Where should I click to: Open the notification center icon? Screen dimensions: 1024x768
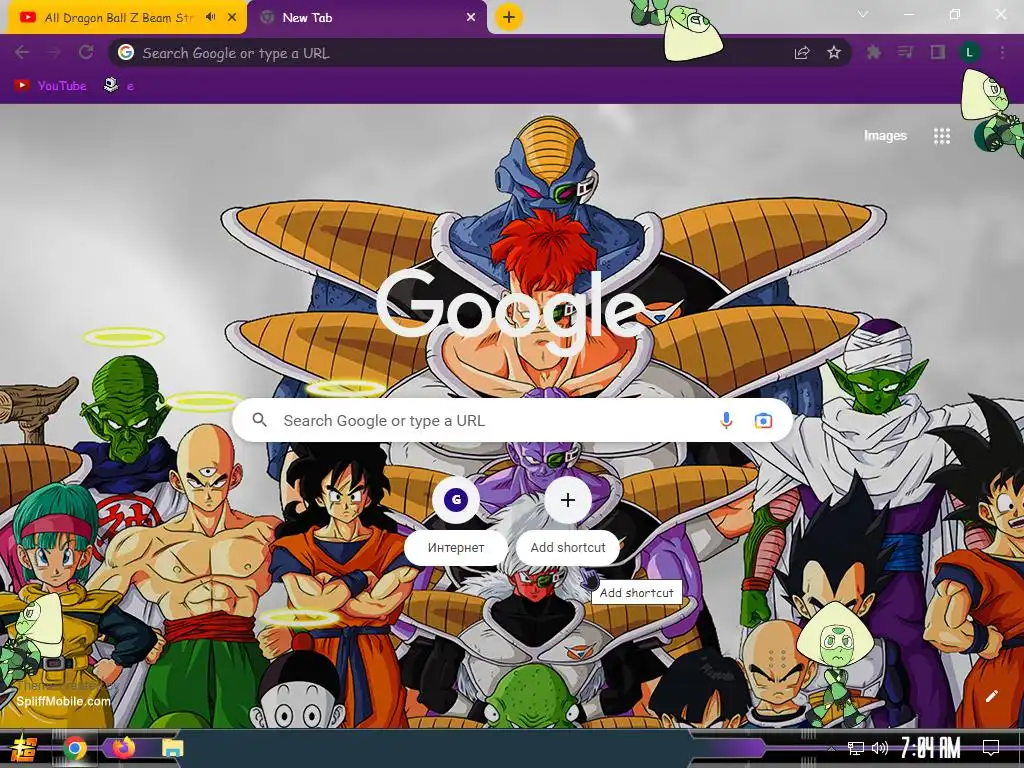991,748
